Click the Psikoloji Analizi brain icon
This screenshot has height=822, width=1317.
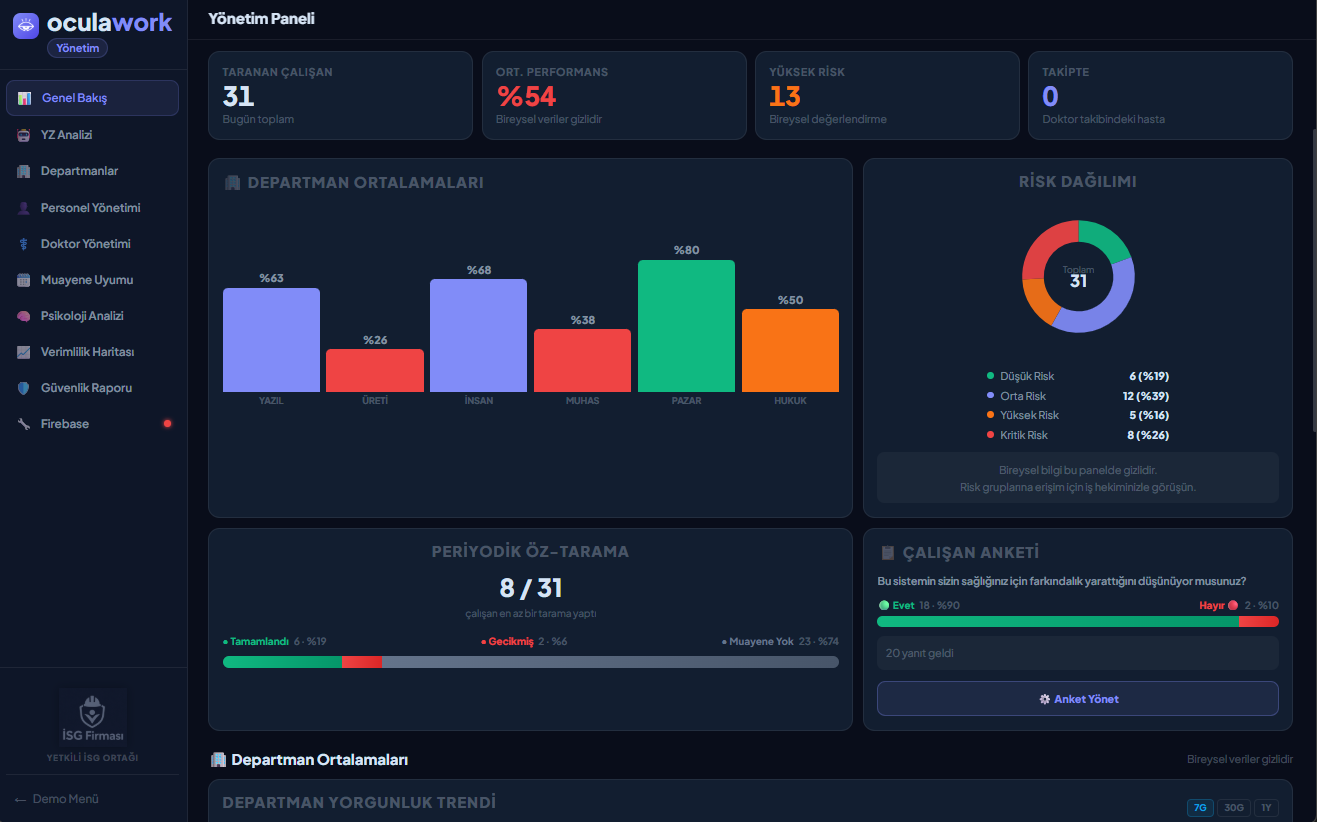click(x=24, y=316)
